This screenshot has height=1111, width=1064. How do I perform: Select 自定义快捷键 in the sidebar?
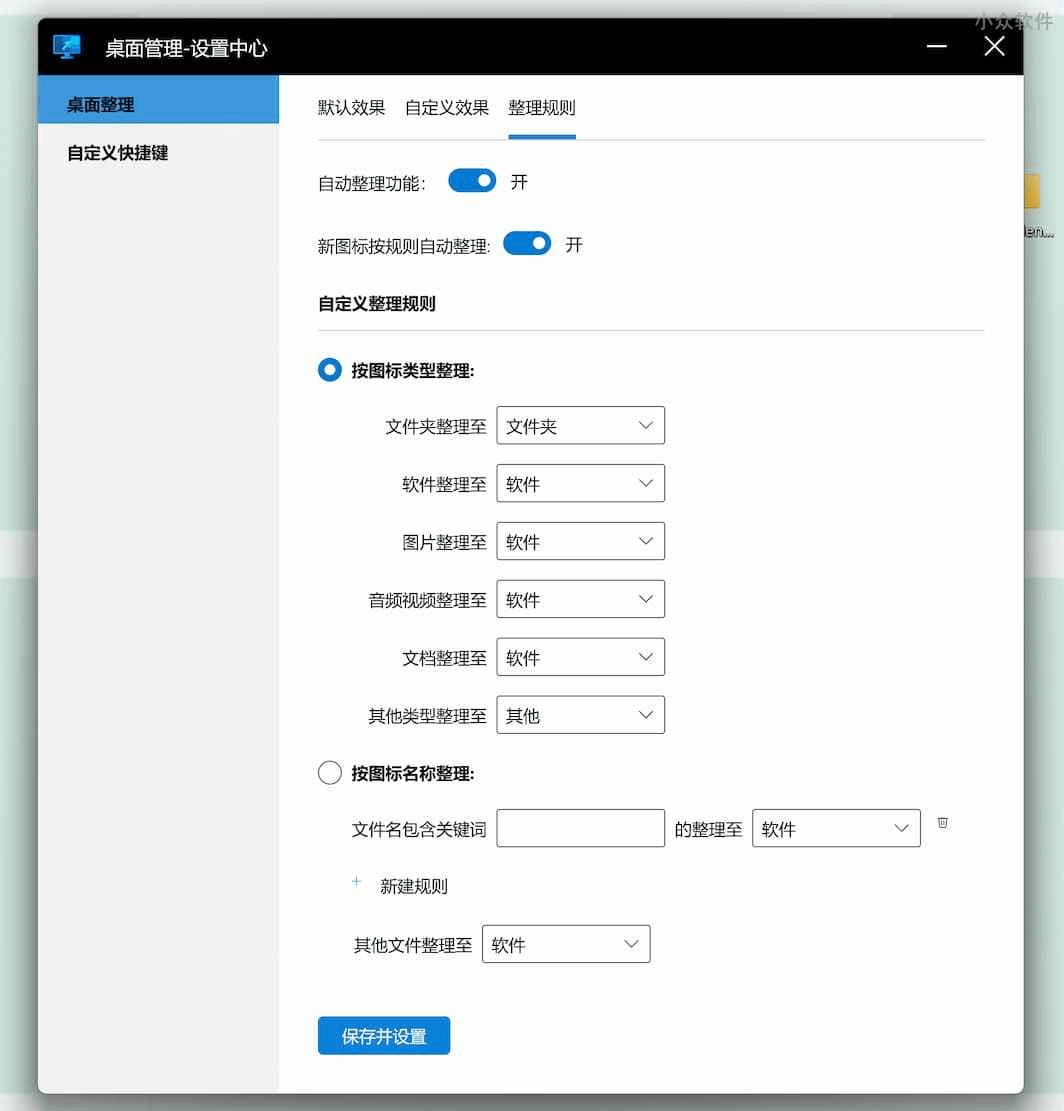pos(158,153)
